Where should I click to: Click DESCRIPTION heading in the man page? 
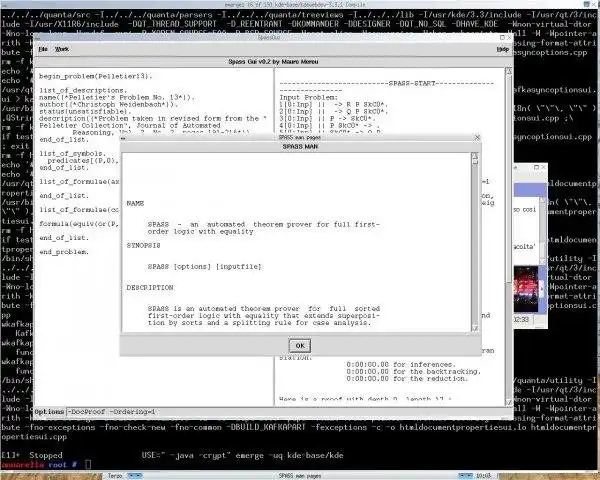150,287
